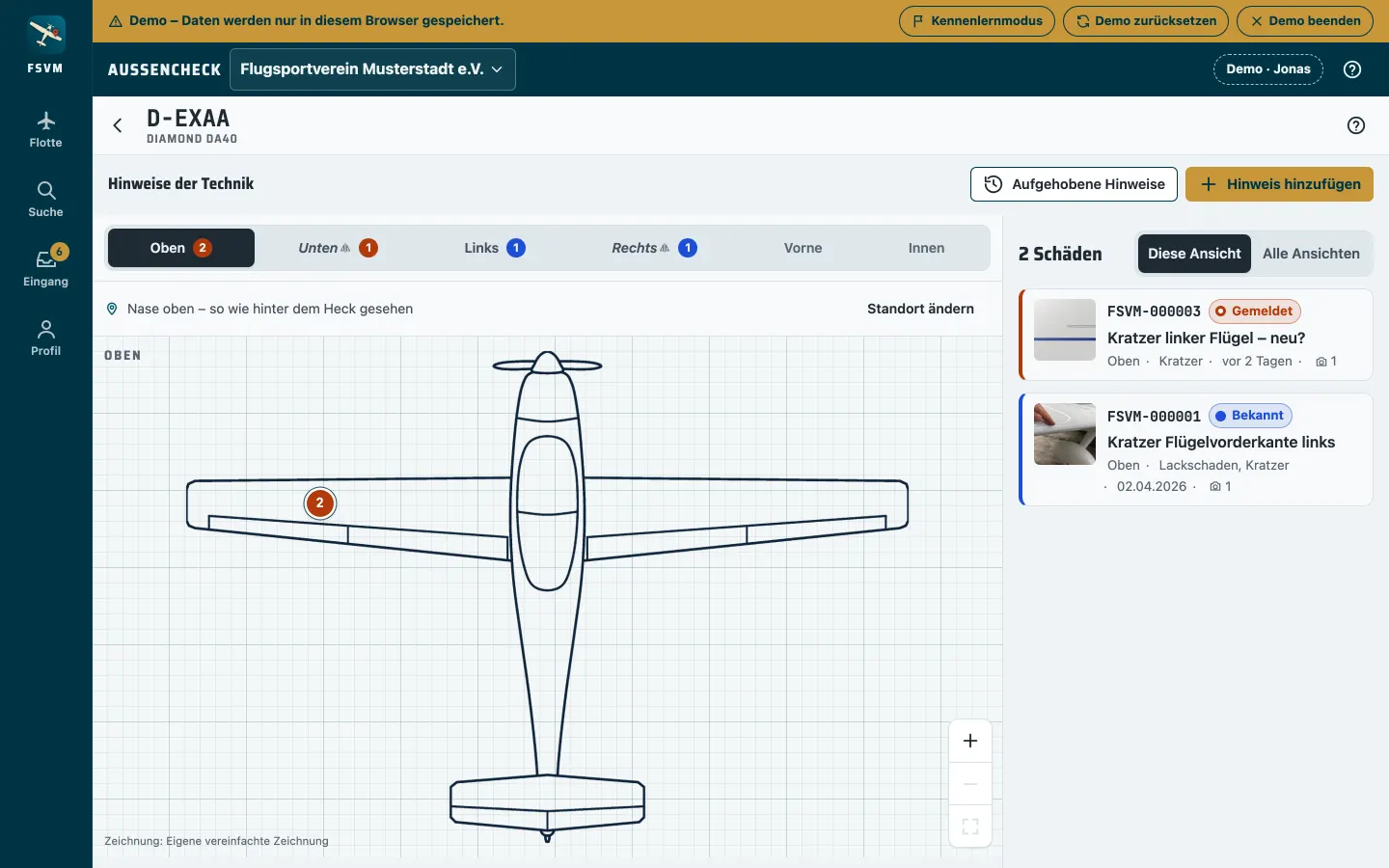Click the FSVM-000003 damage ID
This screenshot has height=868, width=1389.
pyautogui.click(x=1154, y=312)
